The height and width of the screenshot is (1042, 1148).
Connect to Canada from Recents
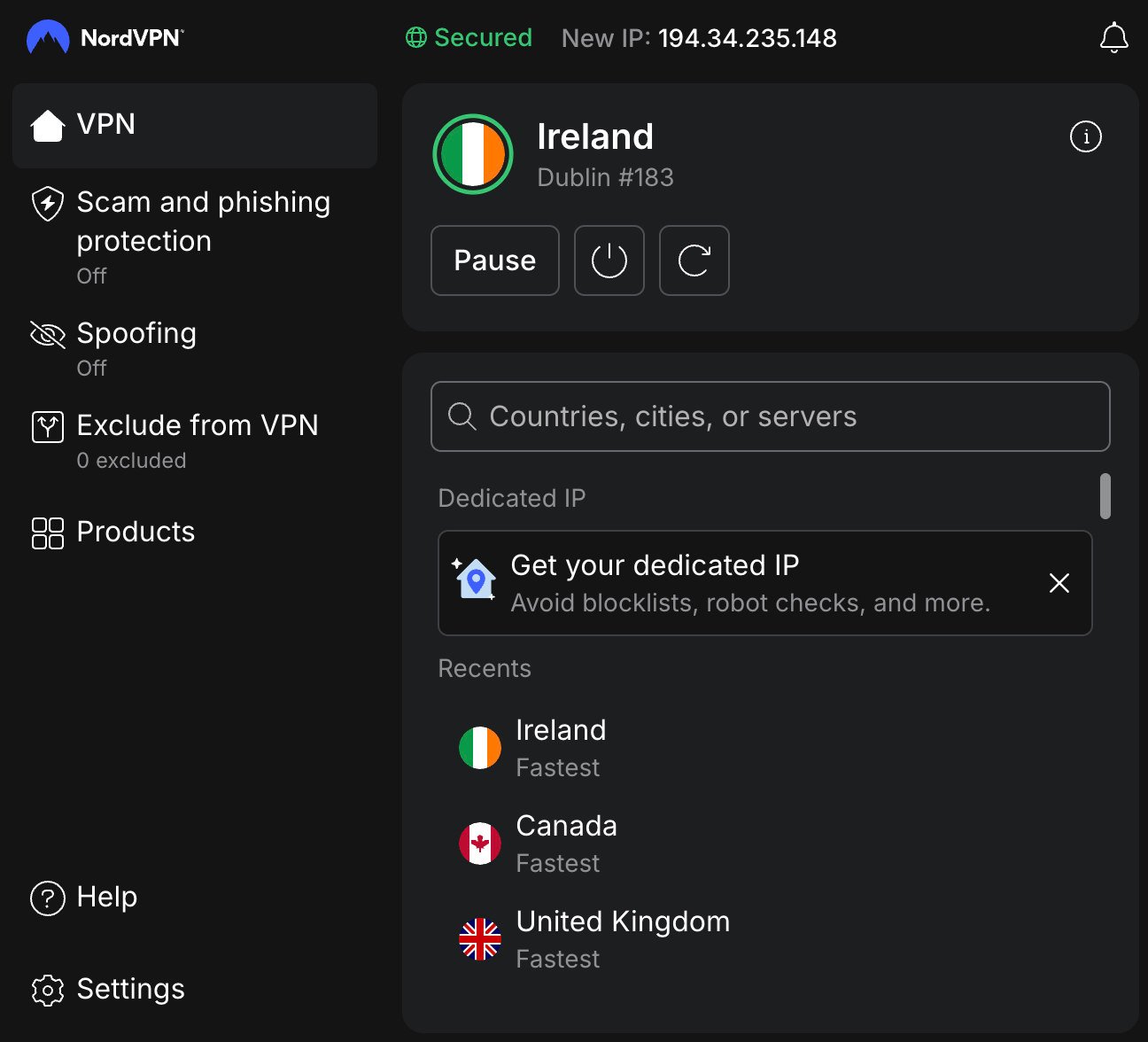tap(765, 844)
